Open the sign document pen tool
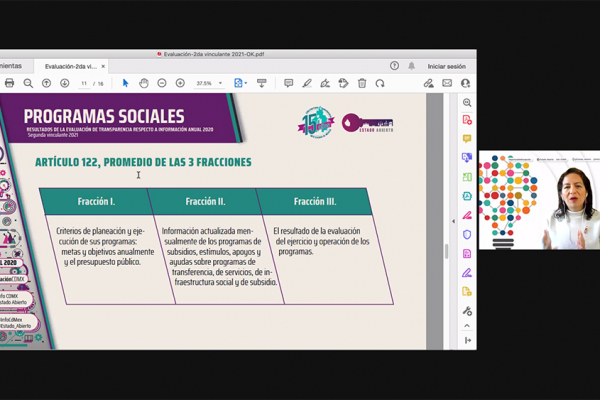The height and width of the screenshot is (400, 600). pyautogui.click(x=325, y=83)
